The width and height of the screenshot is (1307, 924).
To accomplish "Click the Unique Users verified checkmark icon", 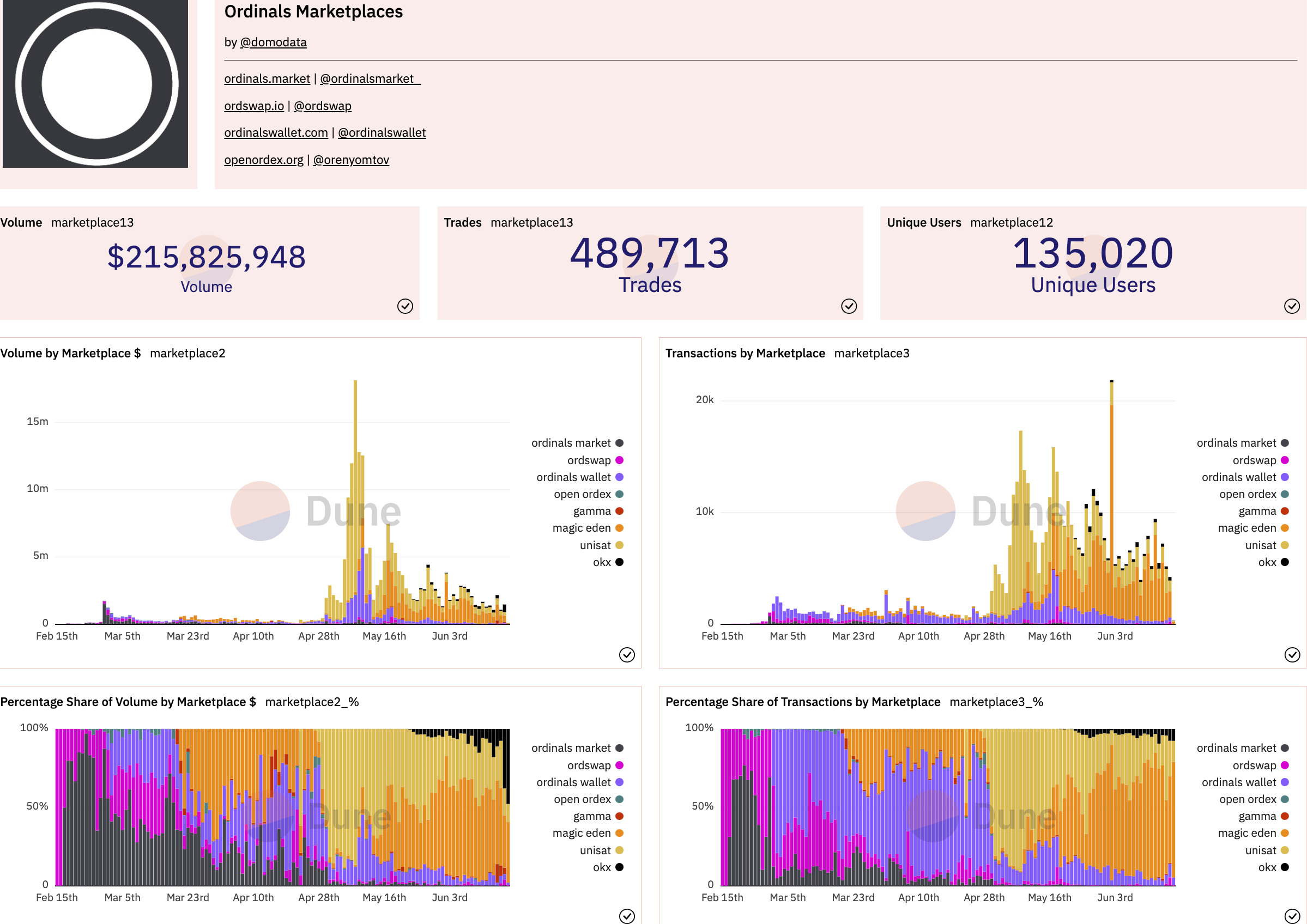I will 1292,306.
